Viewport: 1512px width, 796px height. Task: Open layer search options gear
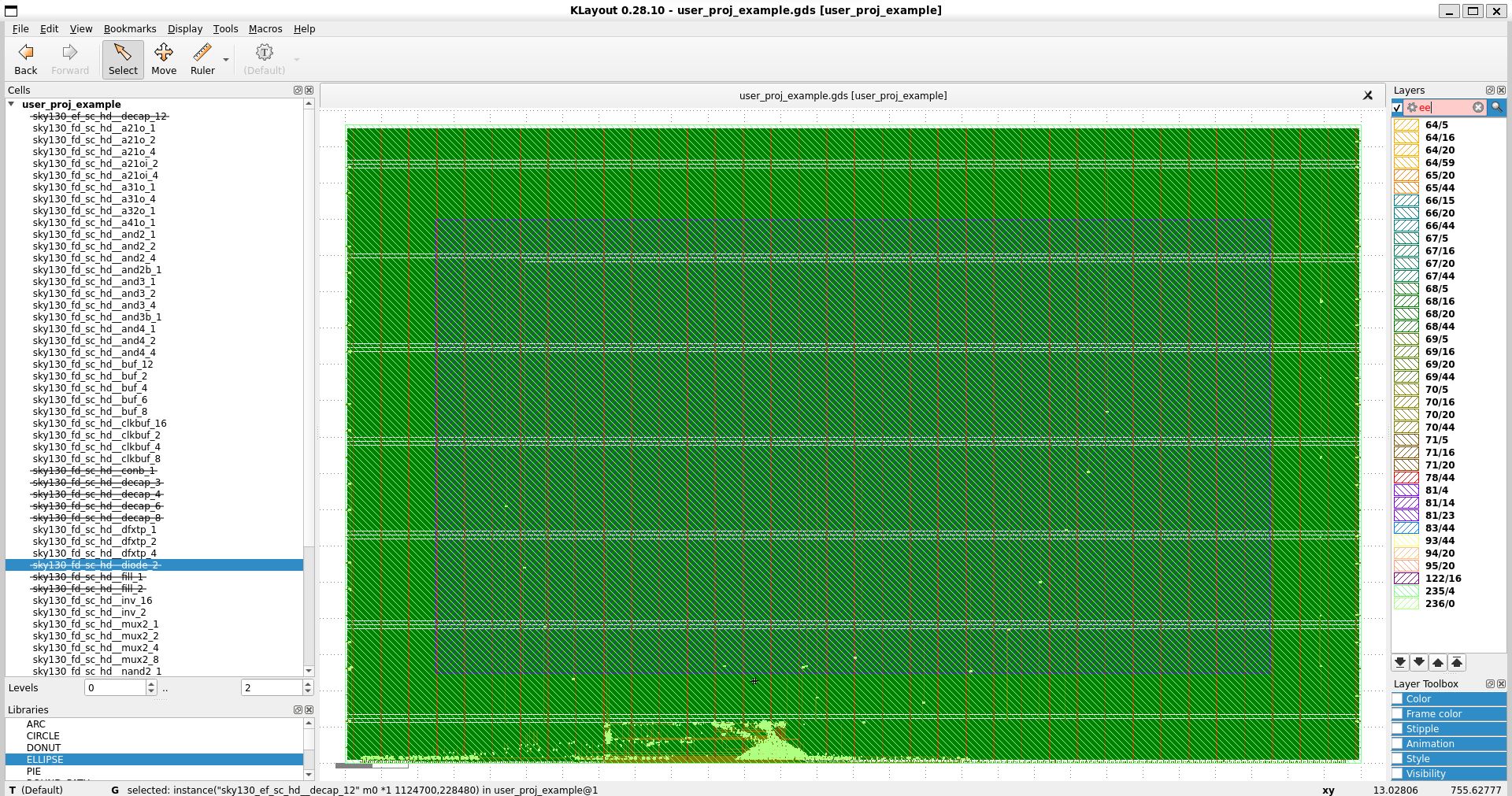coord(1412,108)
